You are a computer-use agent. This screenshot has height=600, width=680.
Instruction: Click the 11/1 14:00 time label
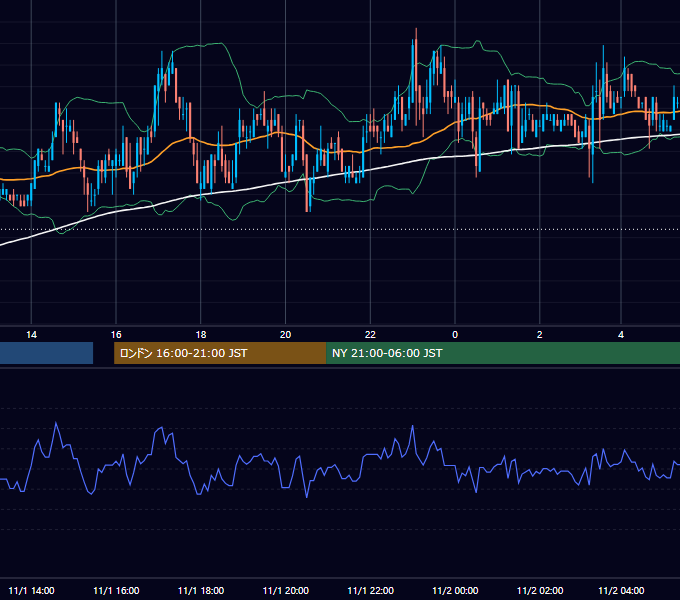pyautogui.click(x=31, y=590)
